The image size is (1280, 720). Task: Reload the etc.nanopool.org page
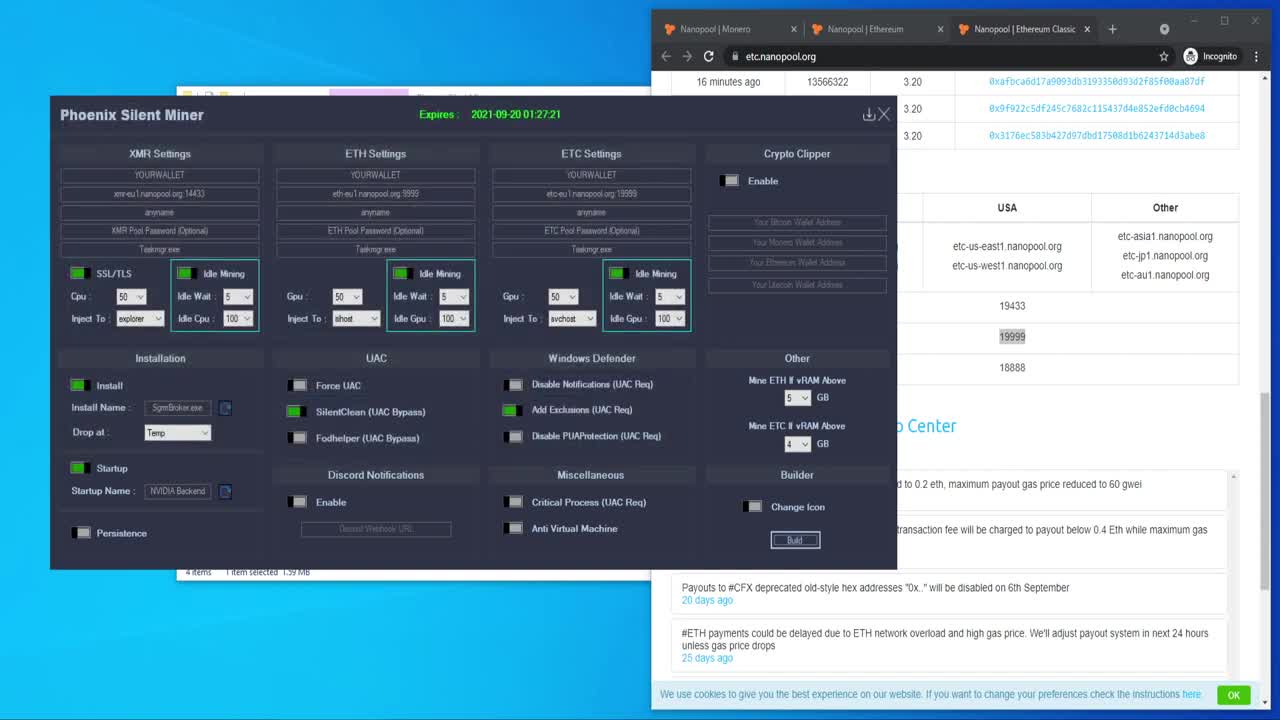click(x=709, y=57)
